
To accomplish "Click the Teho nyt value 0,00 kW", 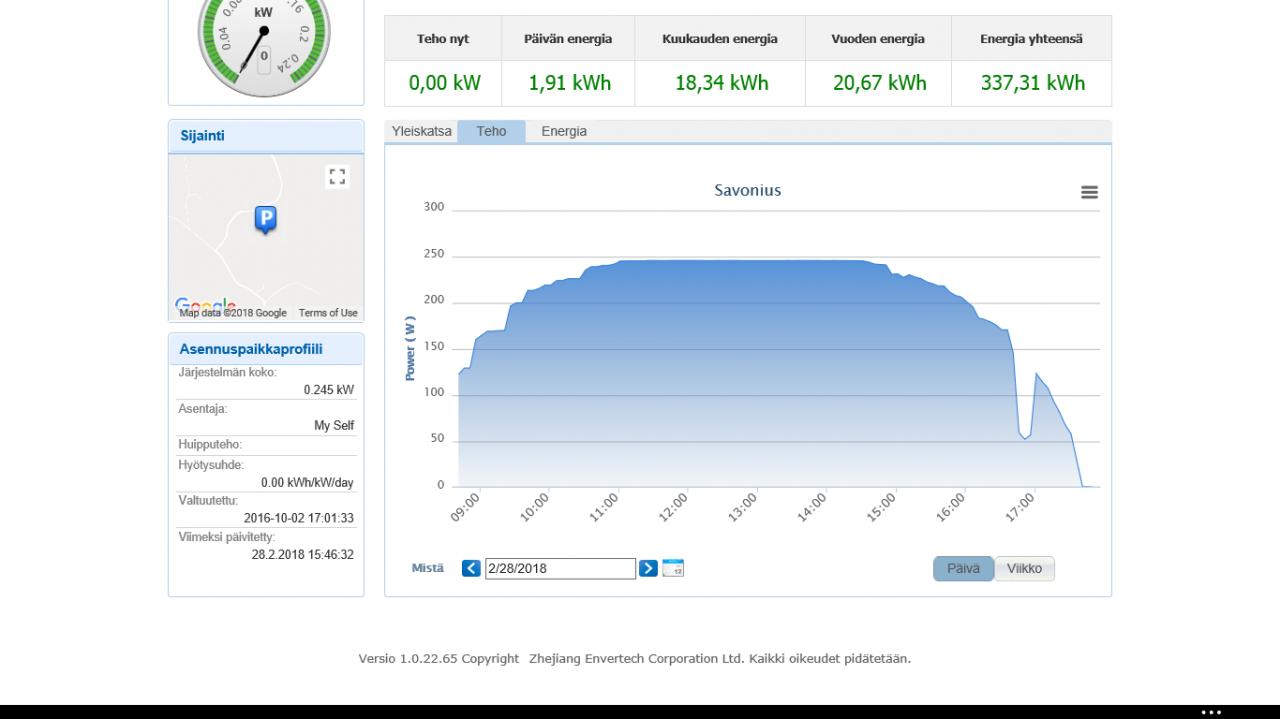I will pyautogui.click(x=445, y=83).
